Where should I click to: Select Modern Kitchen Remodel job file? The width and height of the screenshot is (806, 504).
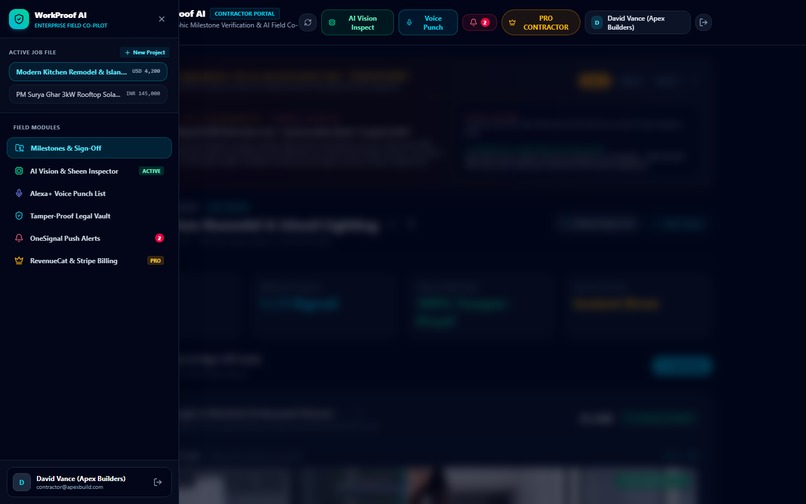[88, 71]
